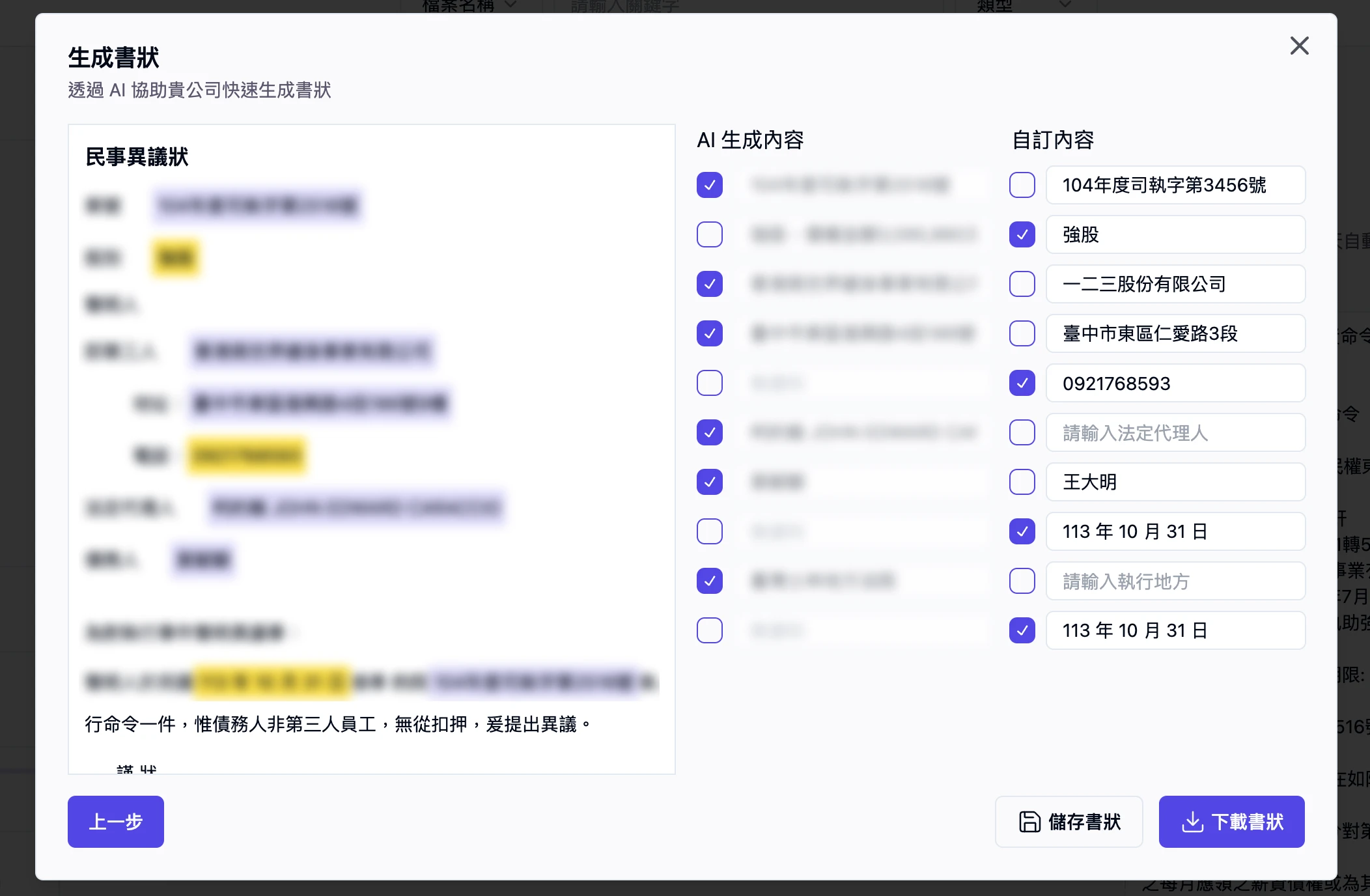Image resolution: width=1370 pixels, height=896 pixels.
Task: Check the box next to 臺中市東區仁愛路3段
Action: (1022, 333)
